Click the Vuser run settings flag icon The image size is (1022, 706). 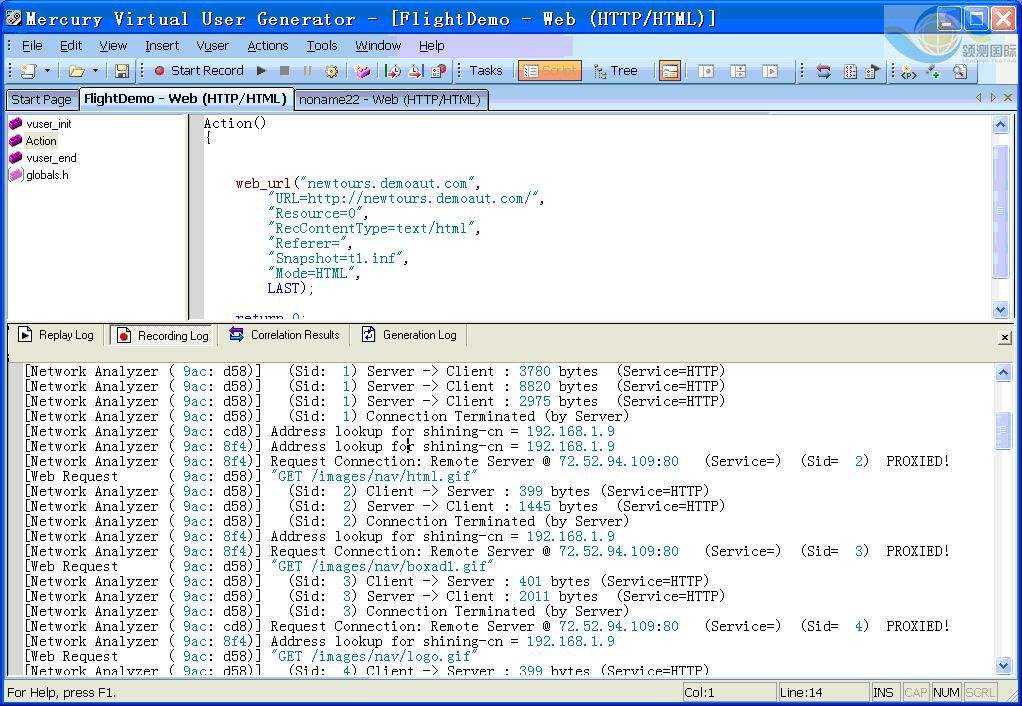pyautogui.click(x=872, y=71)
